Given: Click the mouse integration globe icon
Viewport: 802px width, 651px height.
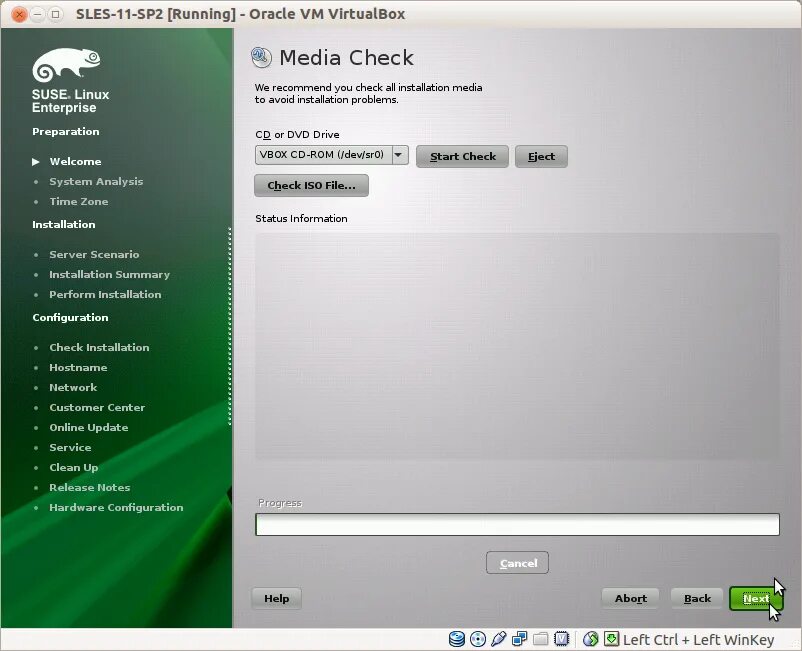Looking at the screenshot, I should click(590, 639).
